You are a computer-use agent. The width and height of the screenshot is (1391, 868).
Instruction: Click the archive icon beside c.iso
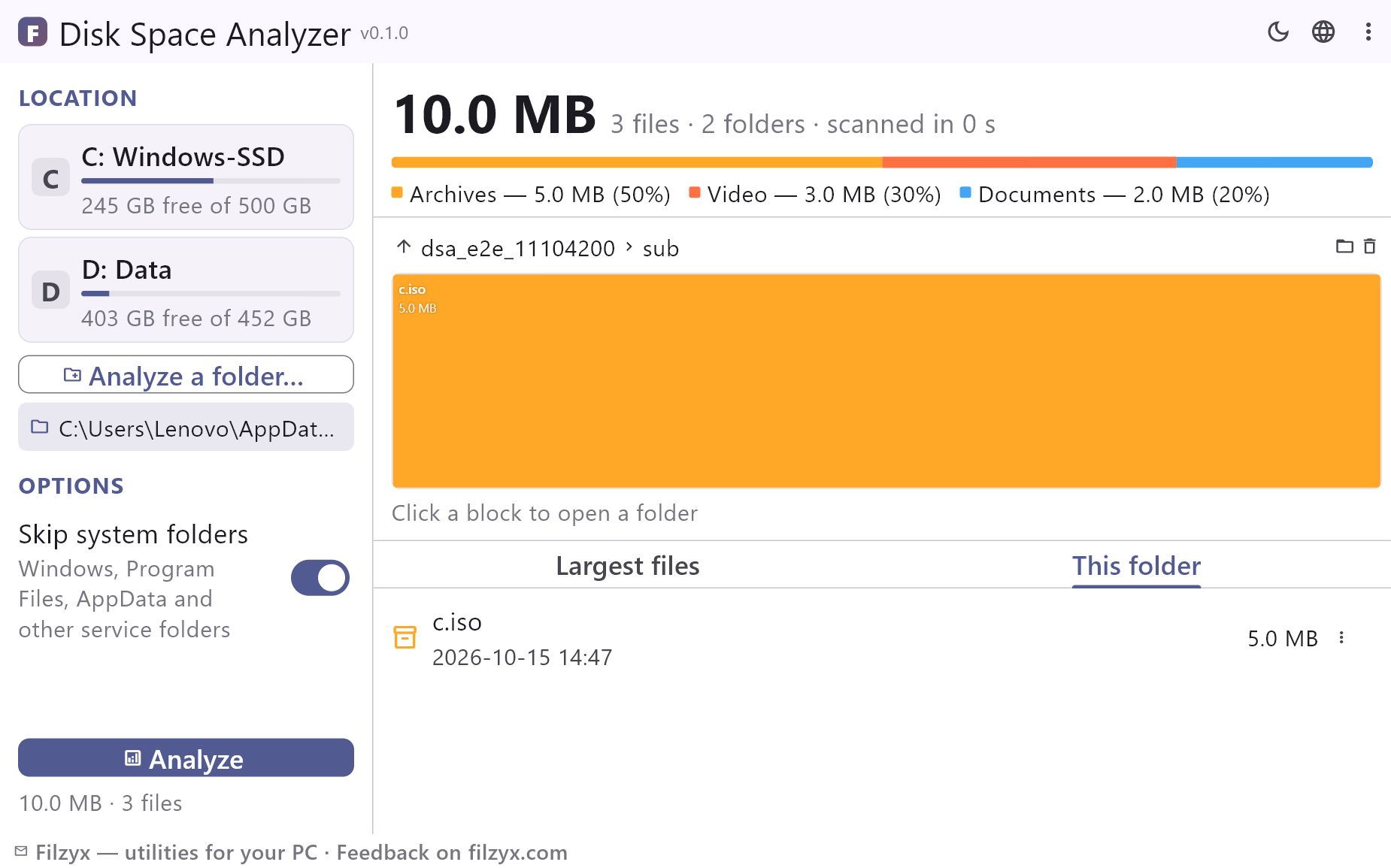click(x=405, y=637)
